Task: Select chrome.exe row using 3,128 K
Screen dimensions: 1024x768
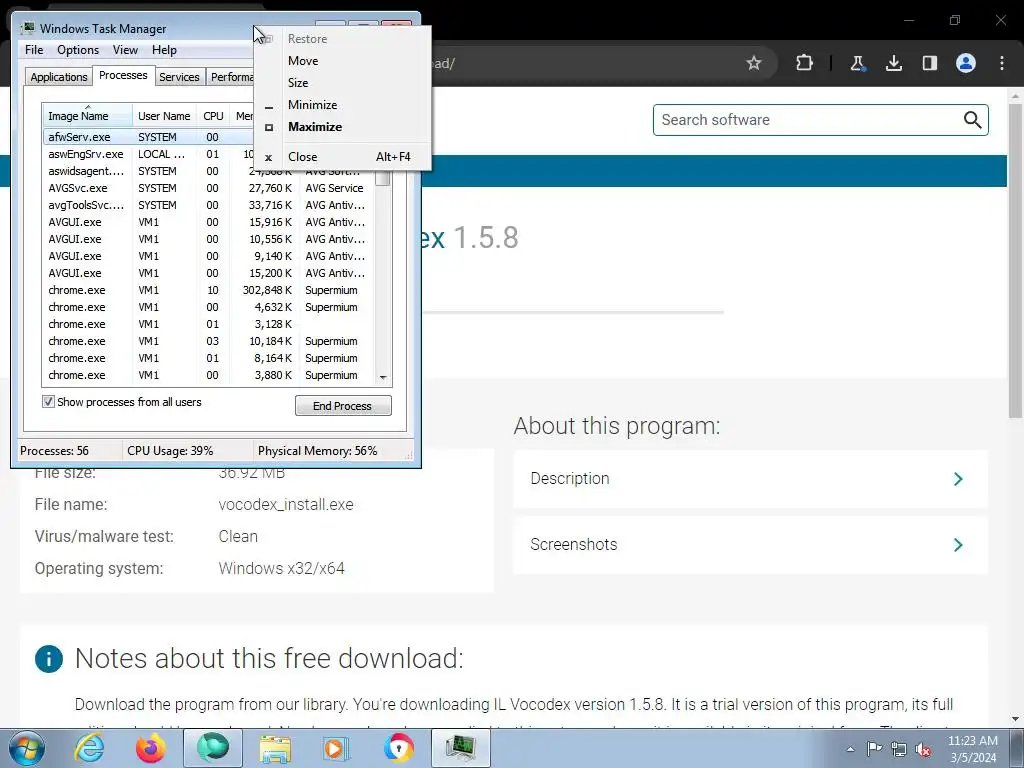Action: [209, 324]
